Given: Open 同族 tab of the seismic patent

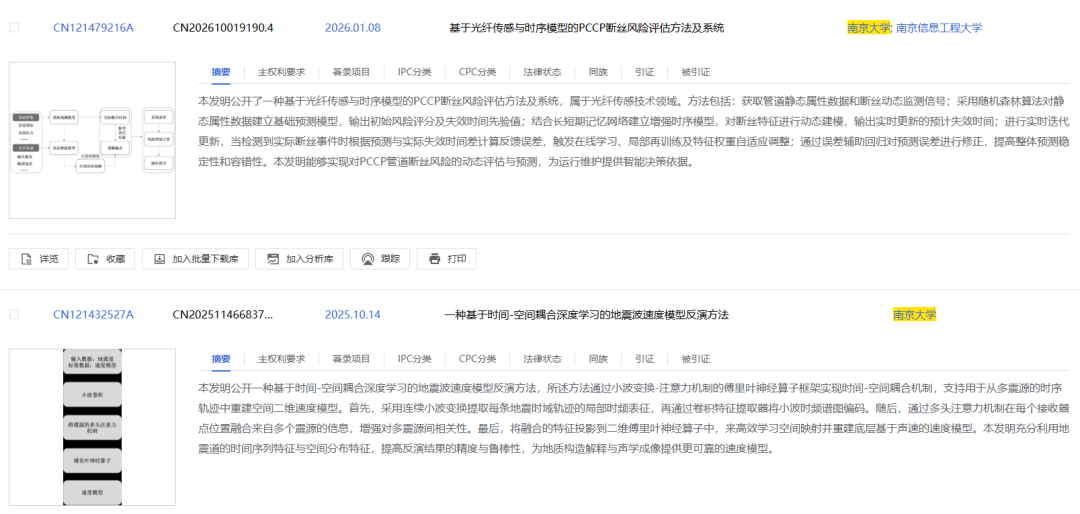Looking at the screenshot, I should pos(598,358).
